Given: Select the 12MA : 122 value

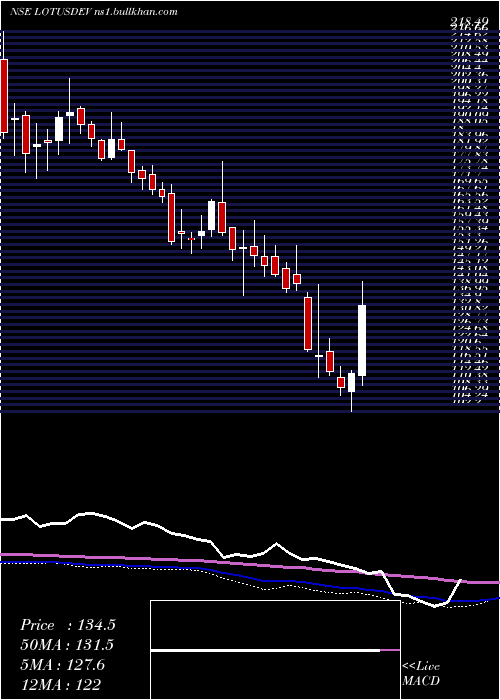Looking at the screenshot, I should point(60,684).
